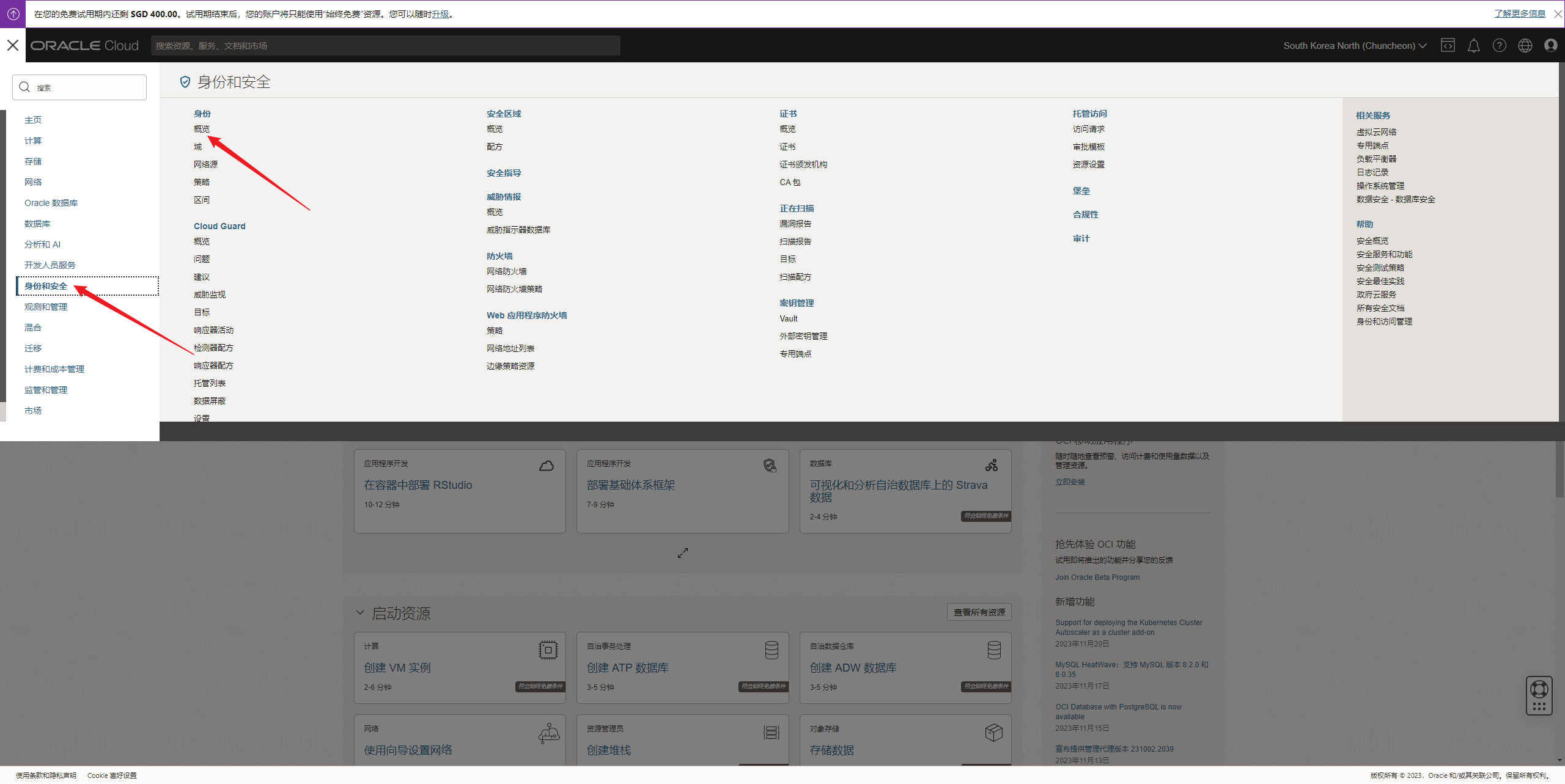Open Cloud Shell developer tools icon
Screen dimensions: 1565x784
1448,45
